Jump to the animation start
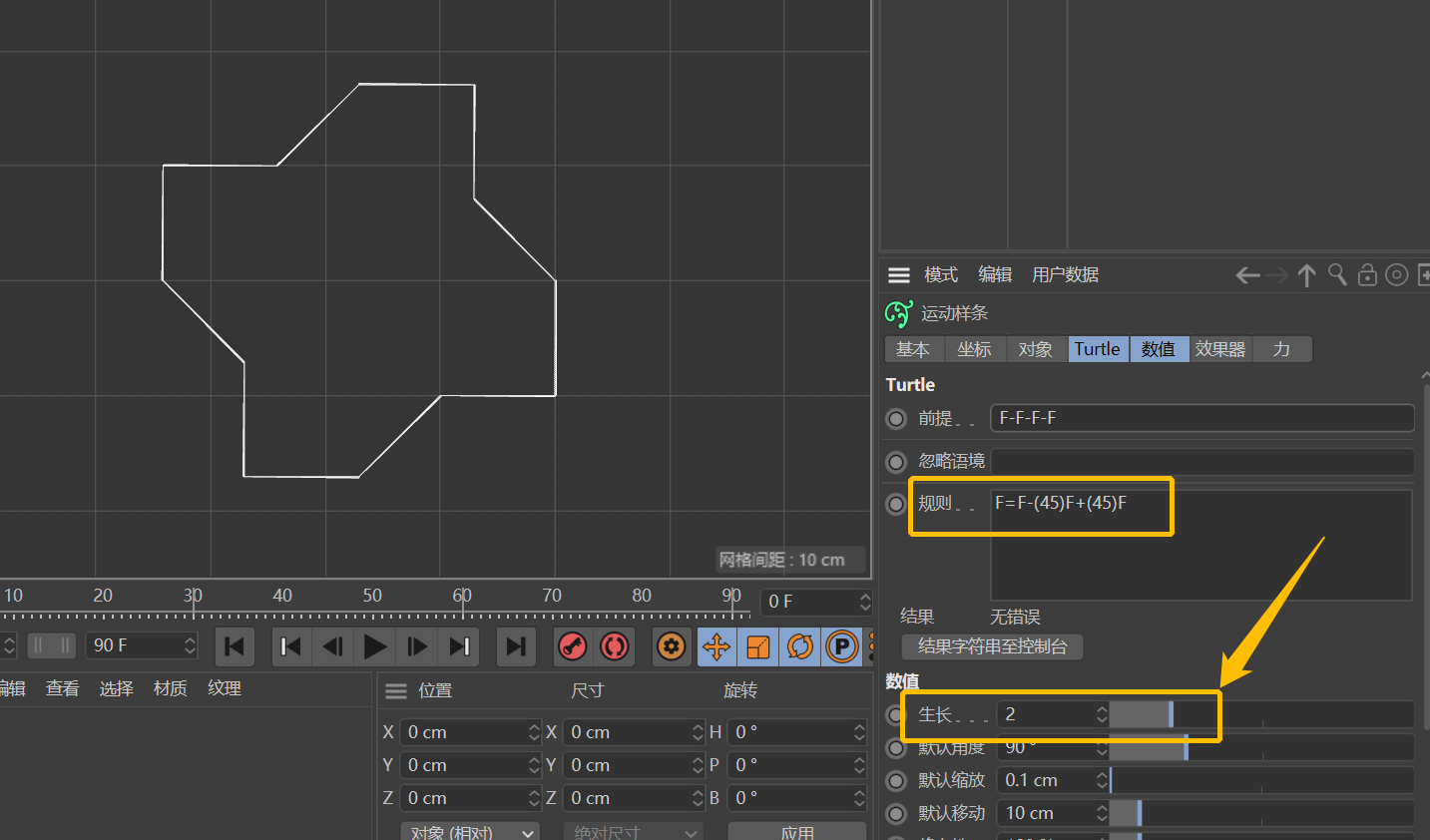This screenshot has height=840, width=1430. point(235,646)
